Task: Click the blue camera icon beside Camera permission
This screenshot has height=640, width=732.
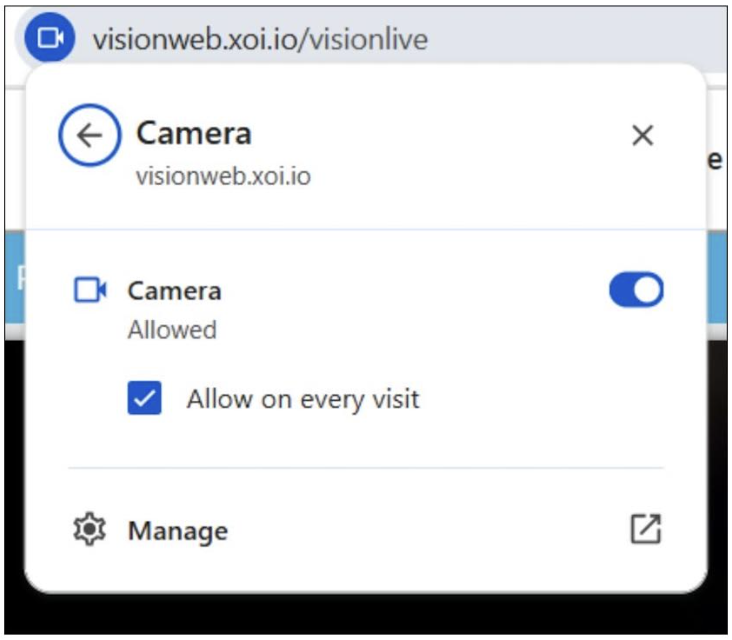Action: 90,291
